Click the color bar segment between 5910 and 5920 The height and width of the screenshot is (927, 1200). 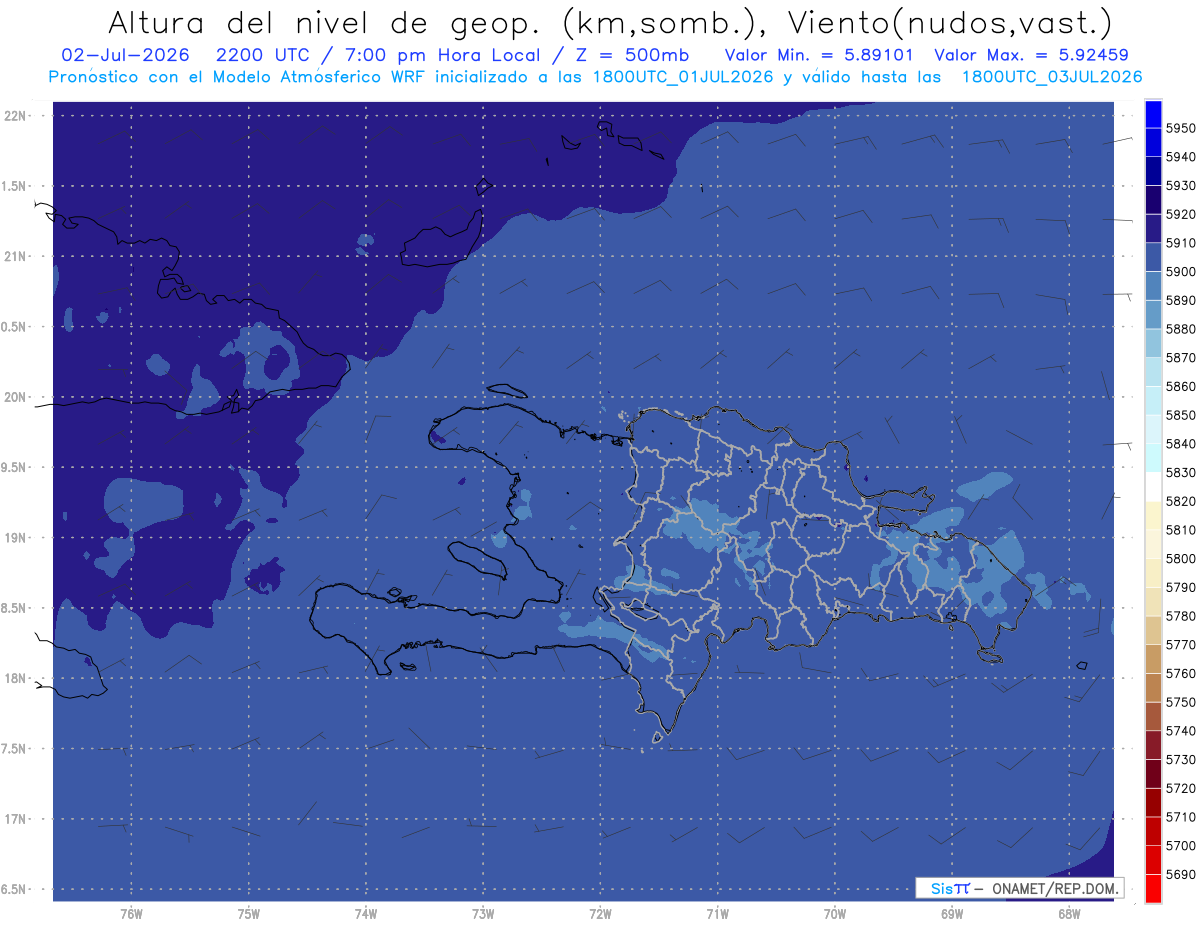click(x=1153, y=228)
